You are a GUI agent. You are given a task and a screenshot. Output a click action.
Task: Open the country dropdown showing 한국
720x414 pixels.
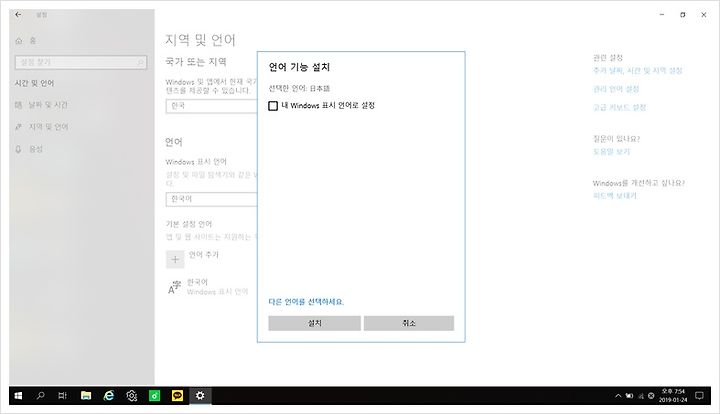[x=212, y=106]
